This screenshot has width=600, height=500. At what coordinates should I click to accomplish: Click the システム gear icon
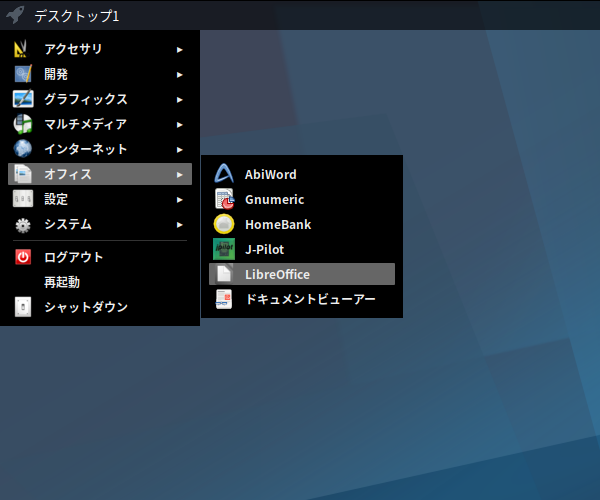[23, 225]
